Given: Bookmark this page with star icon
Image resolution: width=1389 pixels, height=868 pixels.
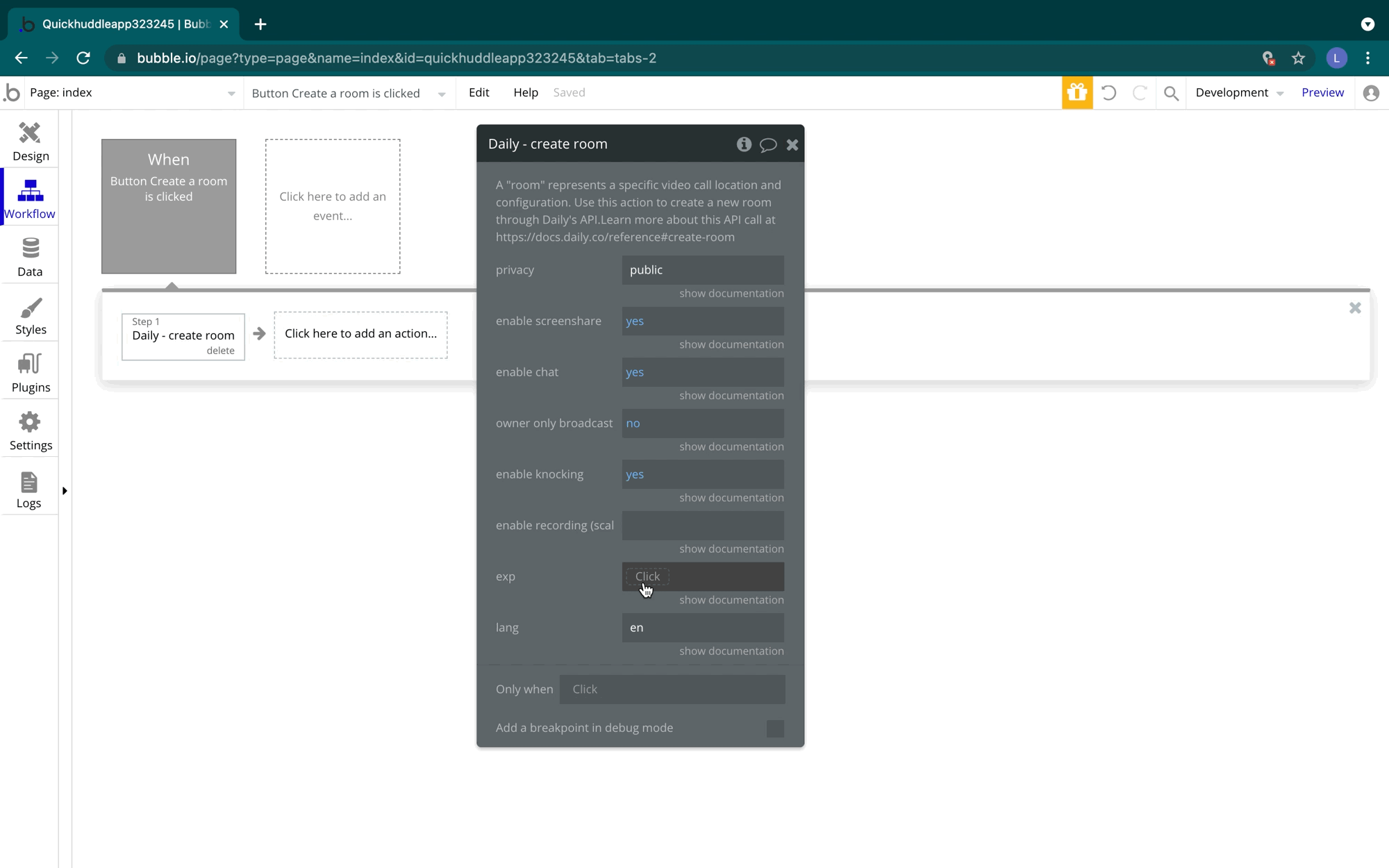Looking at the screenshot, I should point(1298,58).
